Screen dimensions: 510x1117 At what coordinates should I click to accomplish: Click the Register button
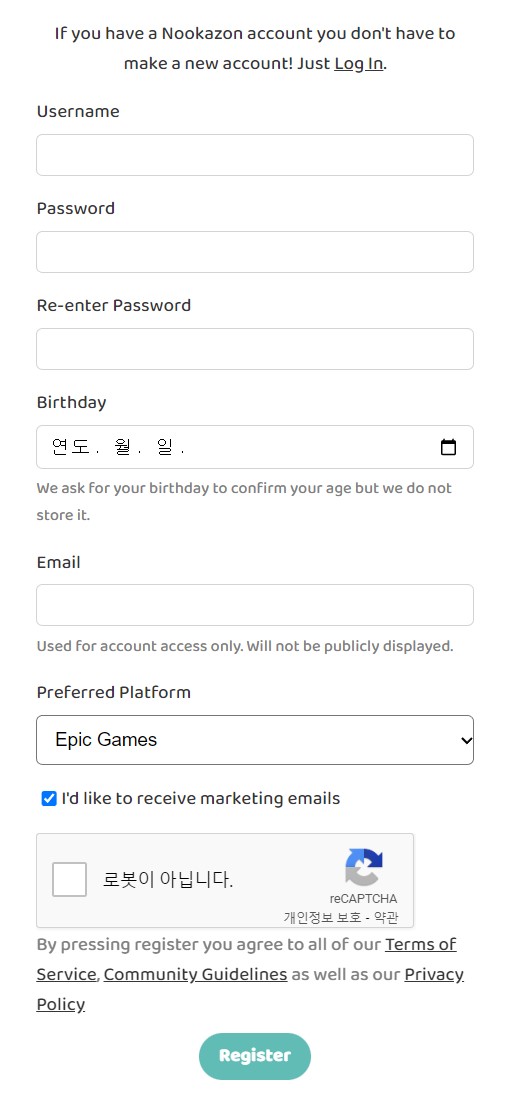tap(255, 1056)
